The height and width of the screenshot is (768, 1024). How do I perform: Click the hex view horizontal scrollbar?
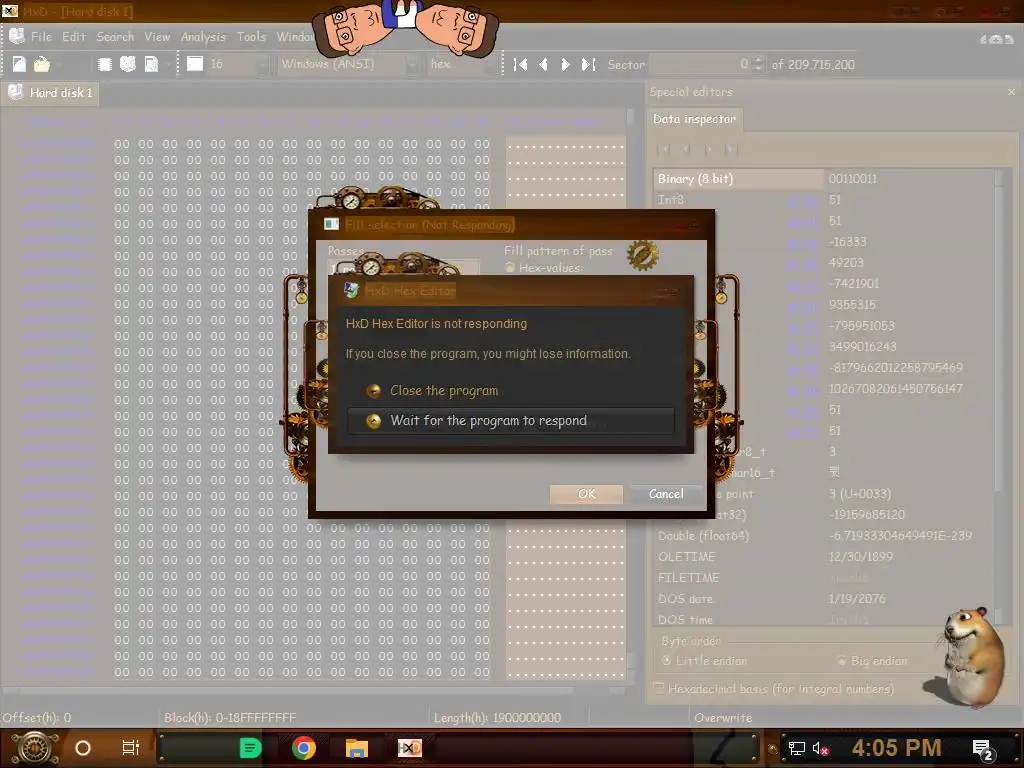point(313,690)
